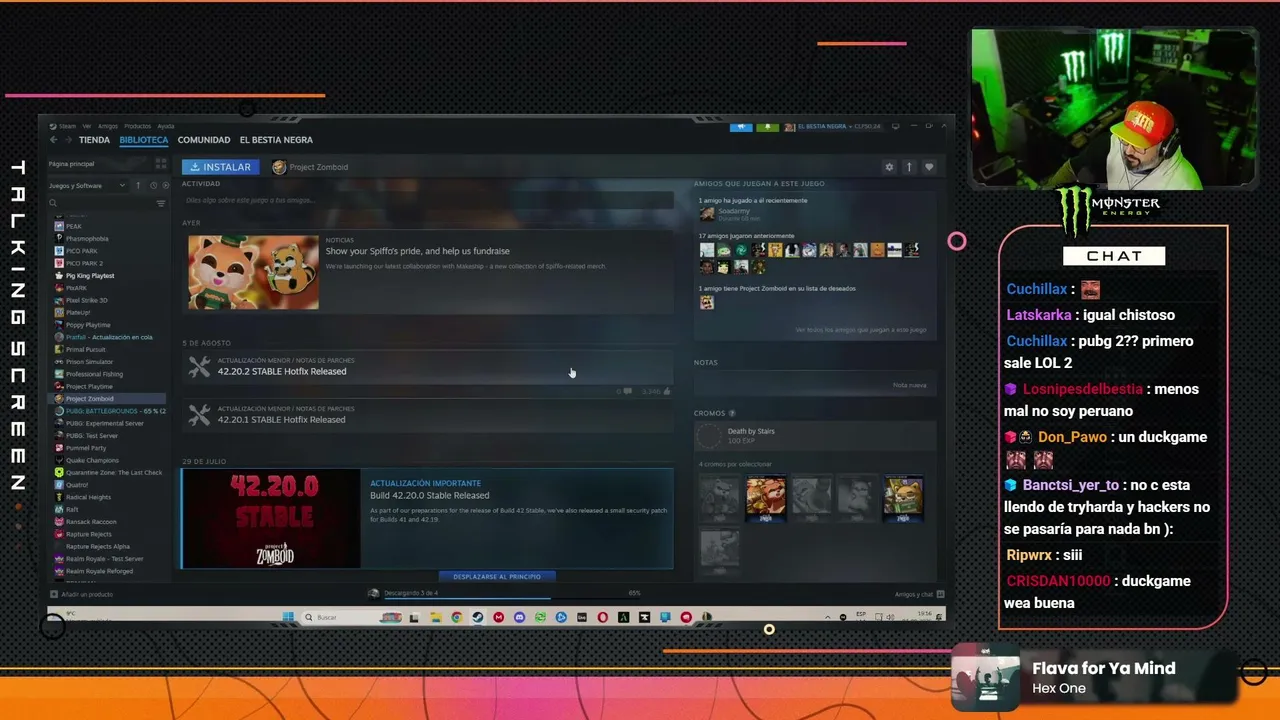Open Chrome from the Windows taskbar
The width and height of the screenshot is (1280, 720).
coord(457,618)
